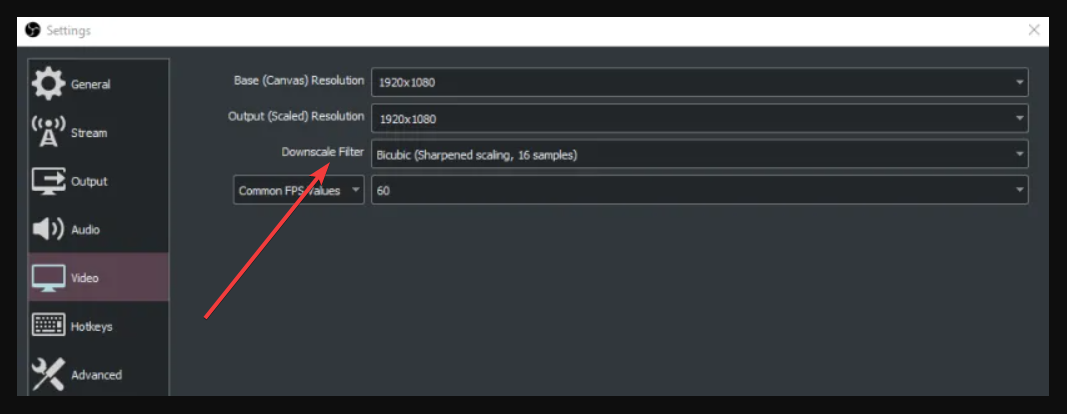
Task: Switch to Stream settings label
Action: pyautogui.click(x=89, y=133)
